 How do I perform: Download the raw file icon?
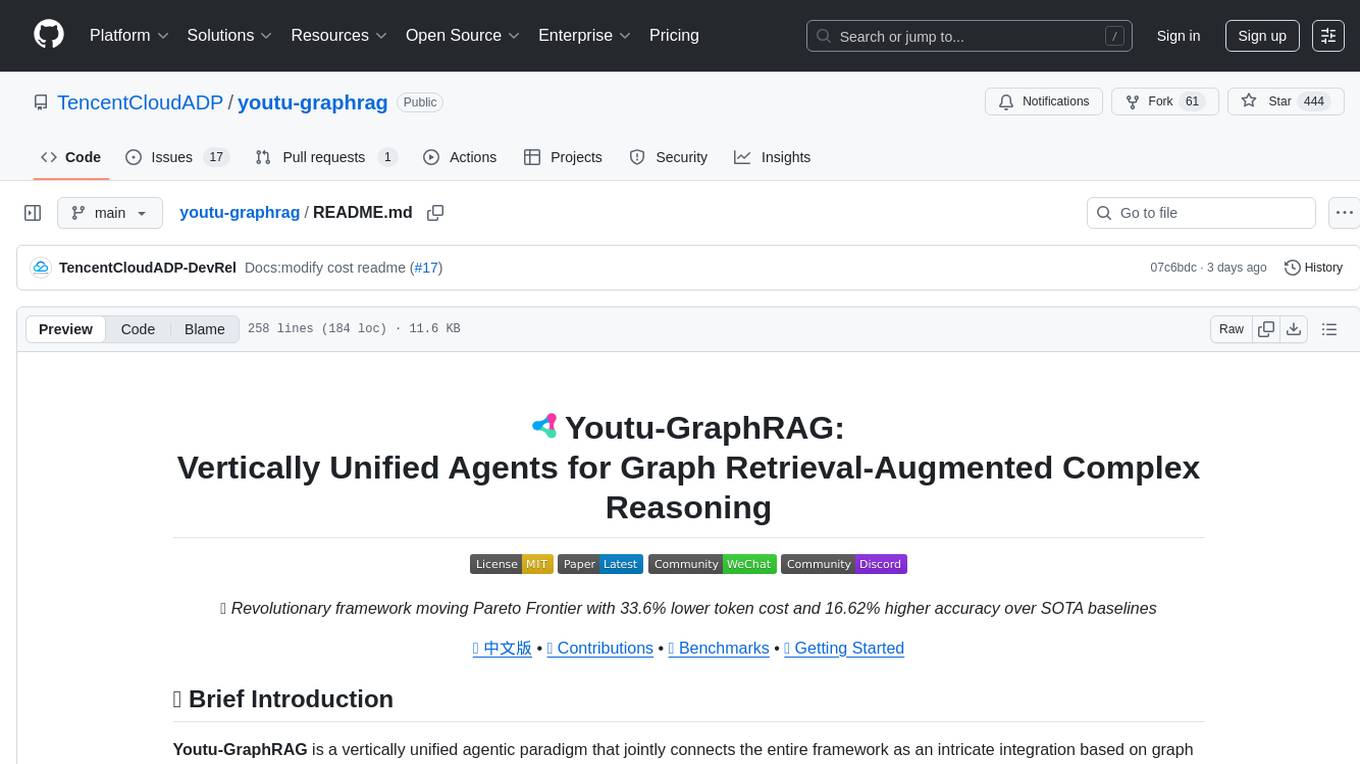[x=1294, y=329]
